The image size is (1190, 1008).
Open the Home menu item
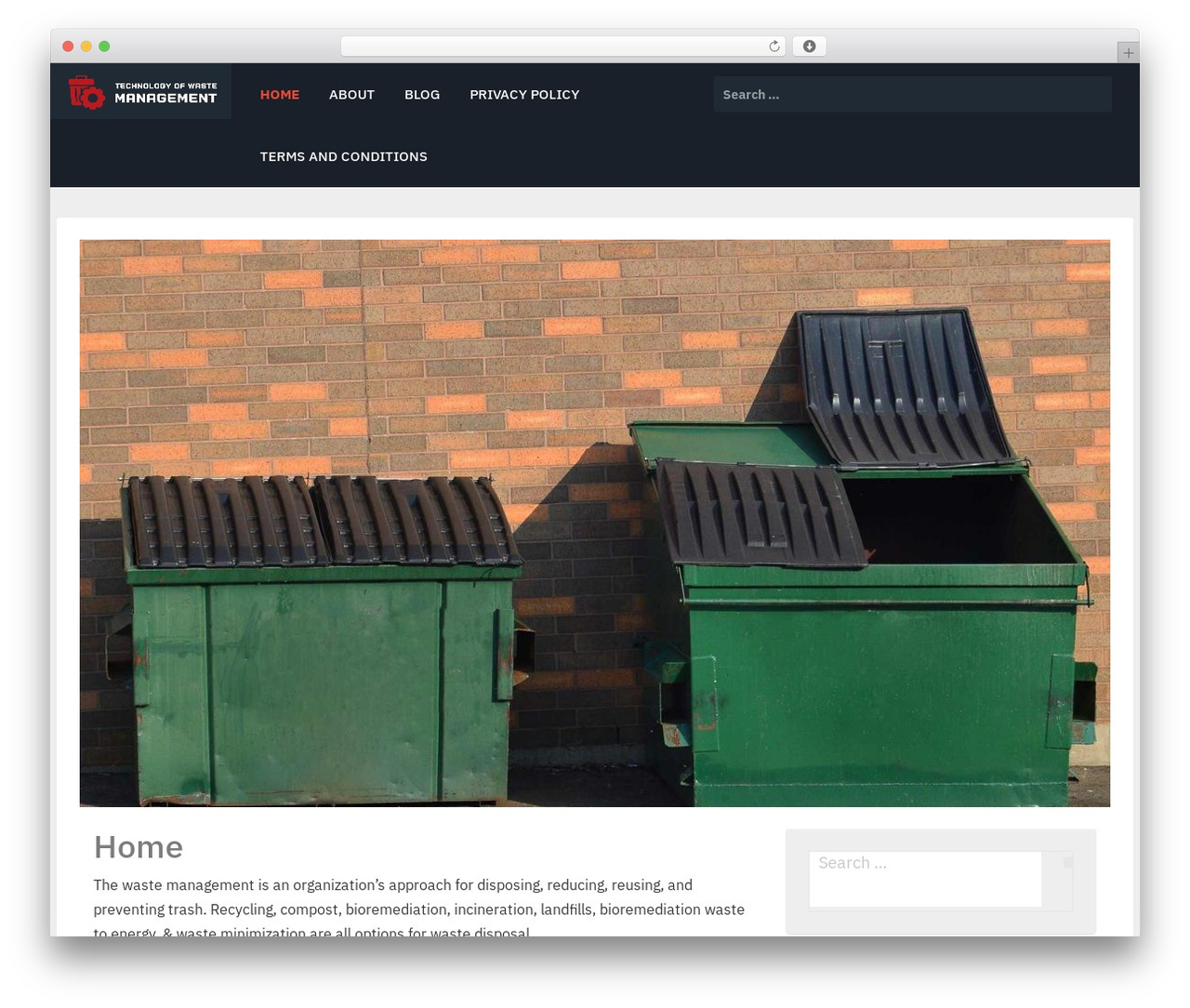click(280, 95)
